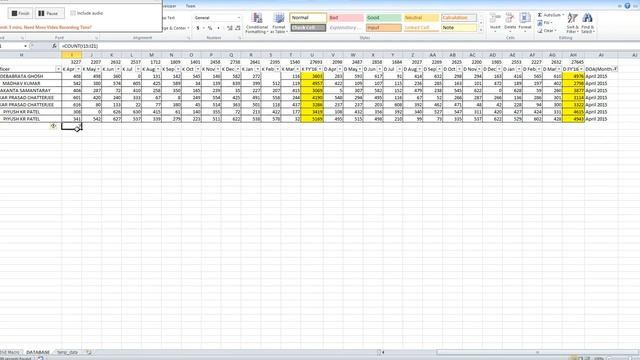640x360 pixels.
Task: Click the Finish recording button
Action: pyautogui.click(x=20, y=13)
